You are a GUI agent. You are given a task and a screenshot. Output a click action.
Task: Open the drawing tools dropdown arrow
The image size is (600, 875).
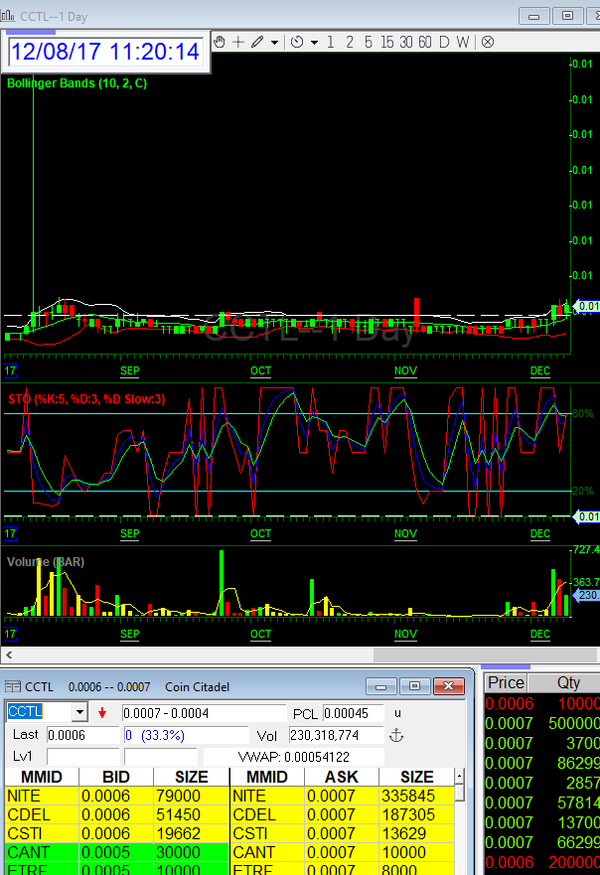pos(274,42)
